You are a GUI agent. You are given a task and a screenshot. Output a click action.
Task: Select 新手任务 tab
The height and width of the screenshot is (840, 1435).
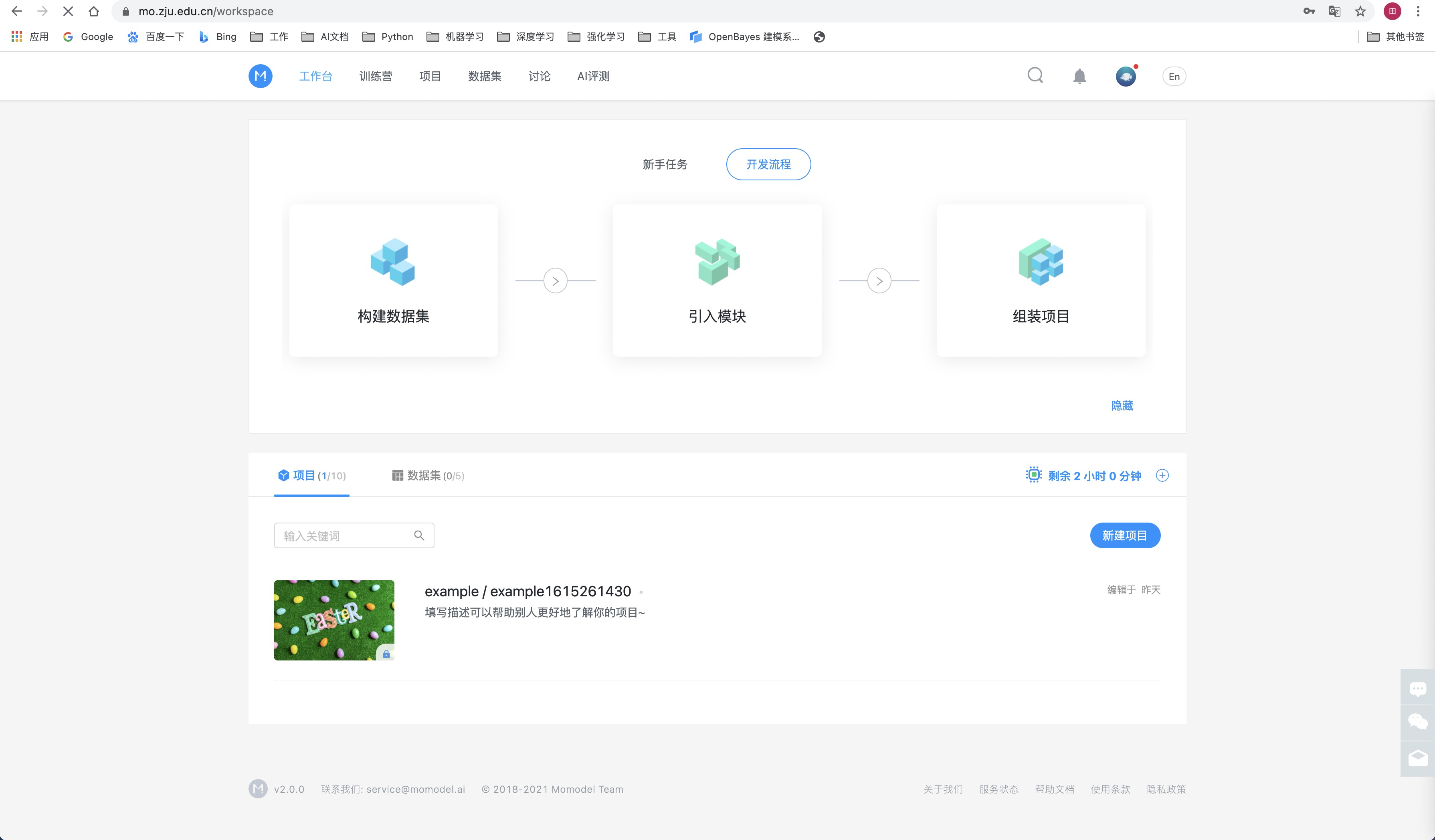point(665,165)
